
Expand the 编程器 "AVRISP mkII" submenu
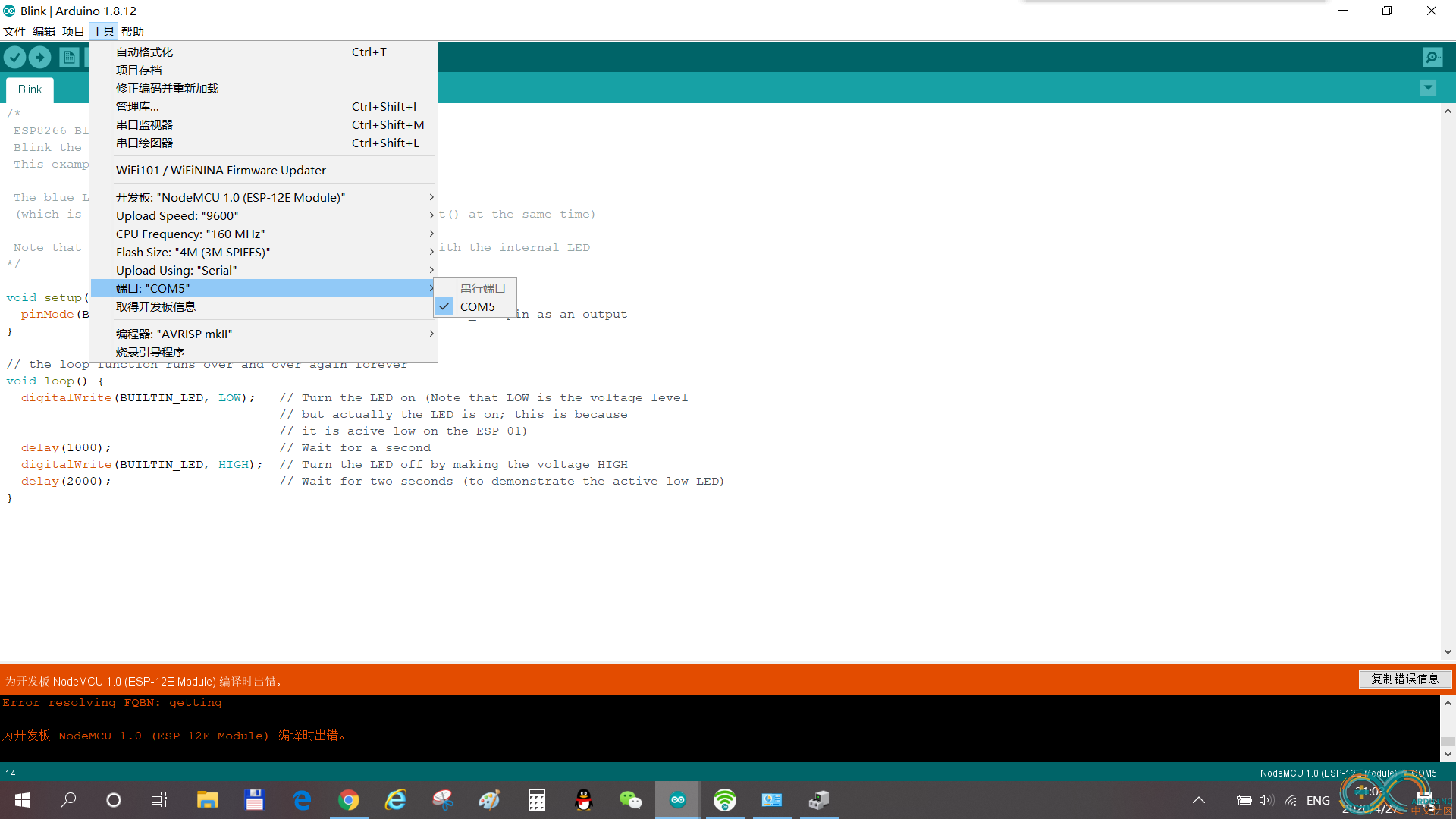coord(263,334)
